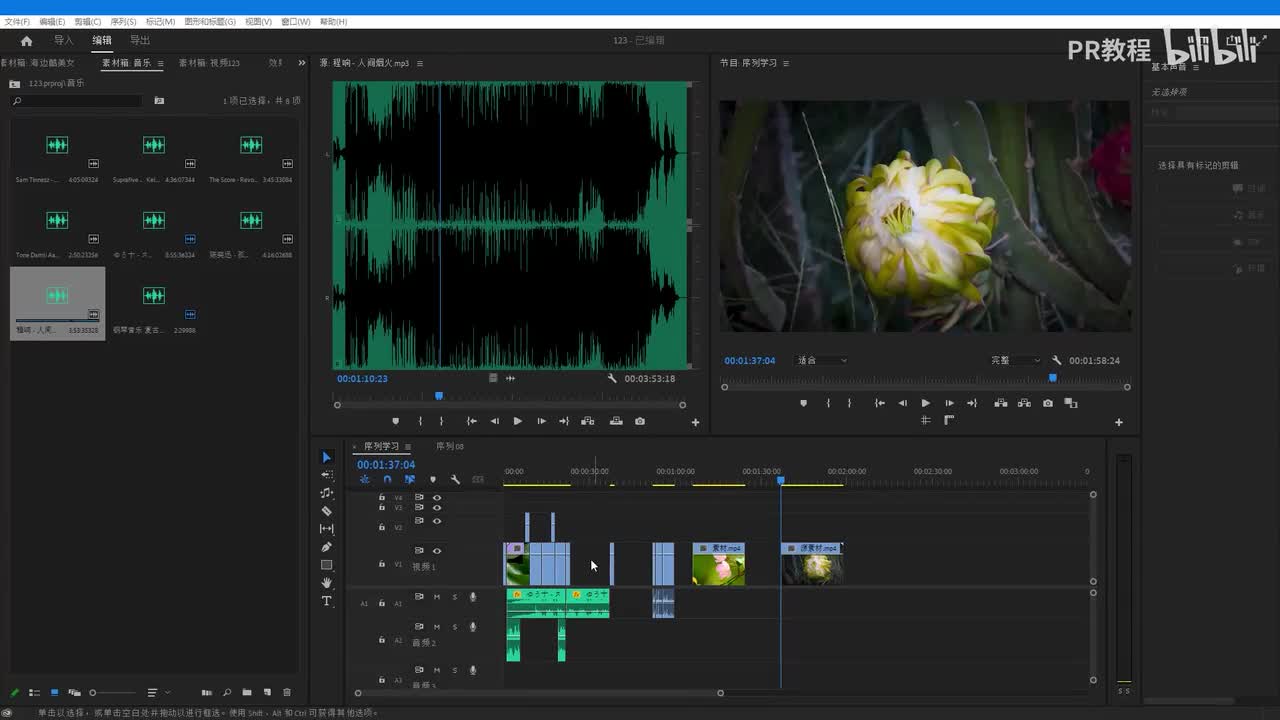Select the Hand tool
Viewport: 1280px width, 720px height.
(x=326, y=583)
